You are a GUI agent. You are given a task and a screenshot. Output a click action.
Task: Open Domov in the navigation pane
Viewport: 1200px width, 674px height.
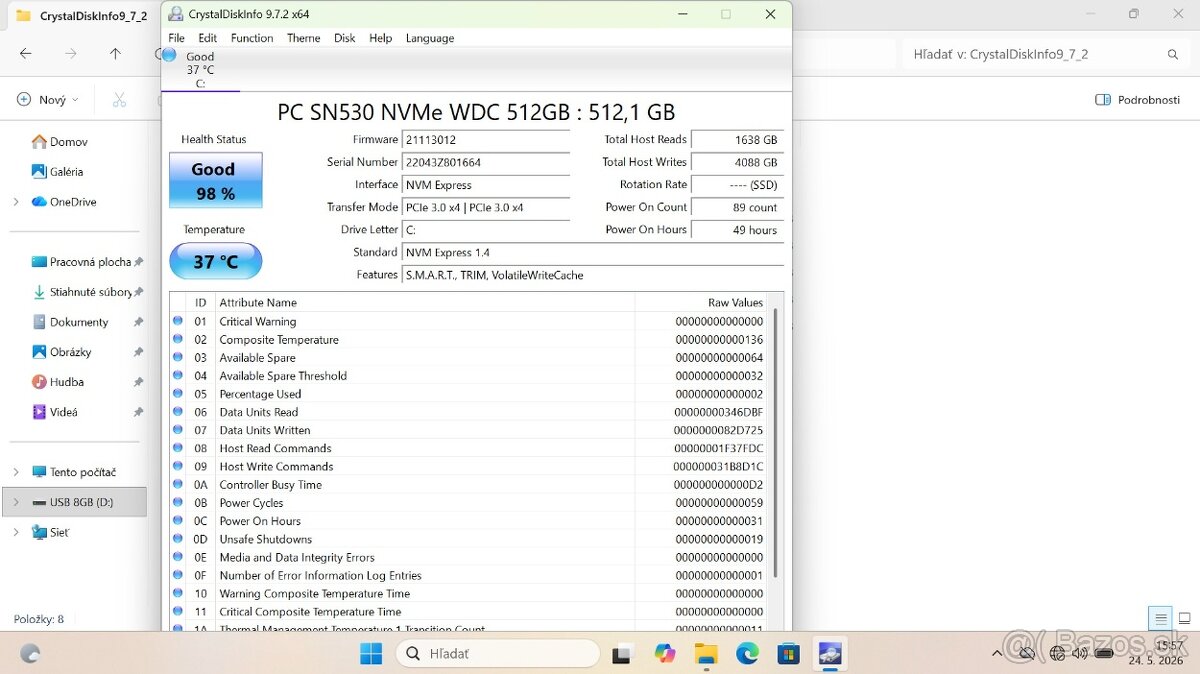[60, 142]
